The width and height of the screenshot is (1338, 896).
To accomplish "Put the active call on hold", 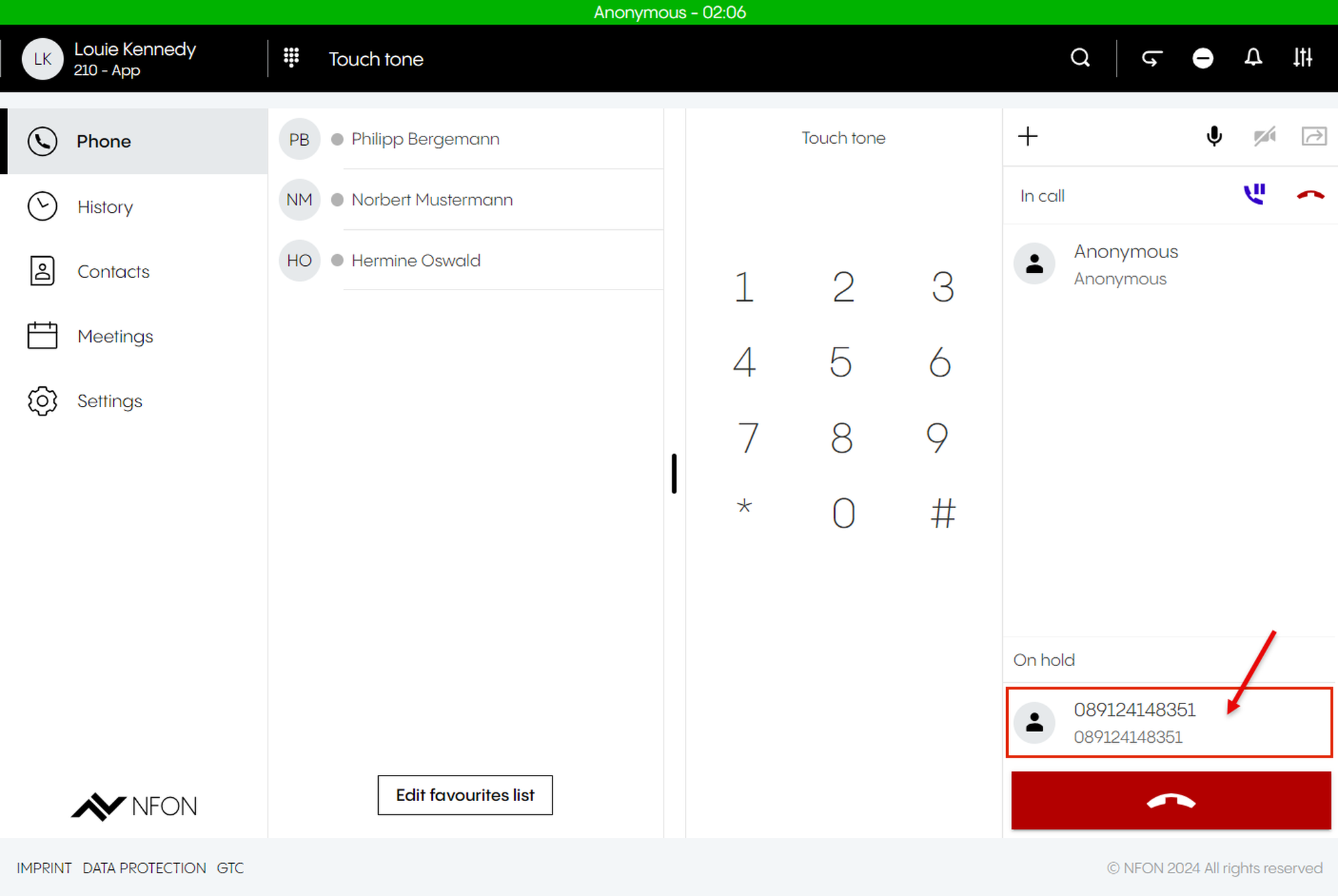I will click(1254, 195).
